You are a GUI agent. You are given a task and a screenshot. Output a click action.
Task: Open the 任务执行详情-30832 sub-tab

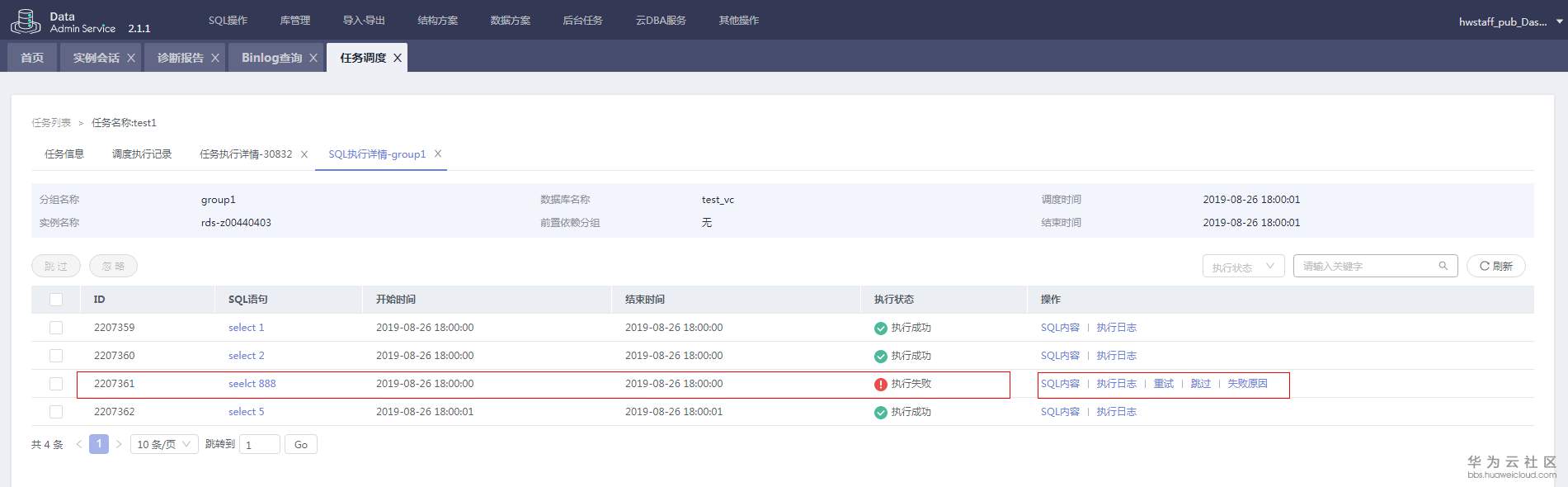(246, 154)
